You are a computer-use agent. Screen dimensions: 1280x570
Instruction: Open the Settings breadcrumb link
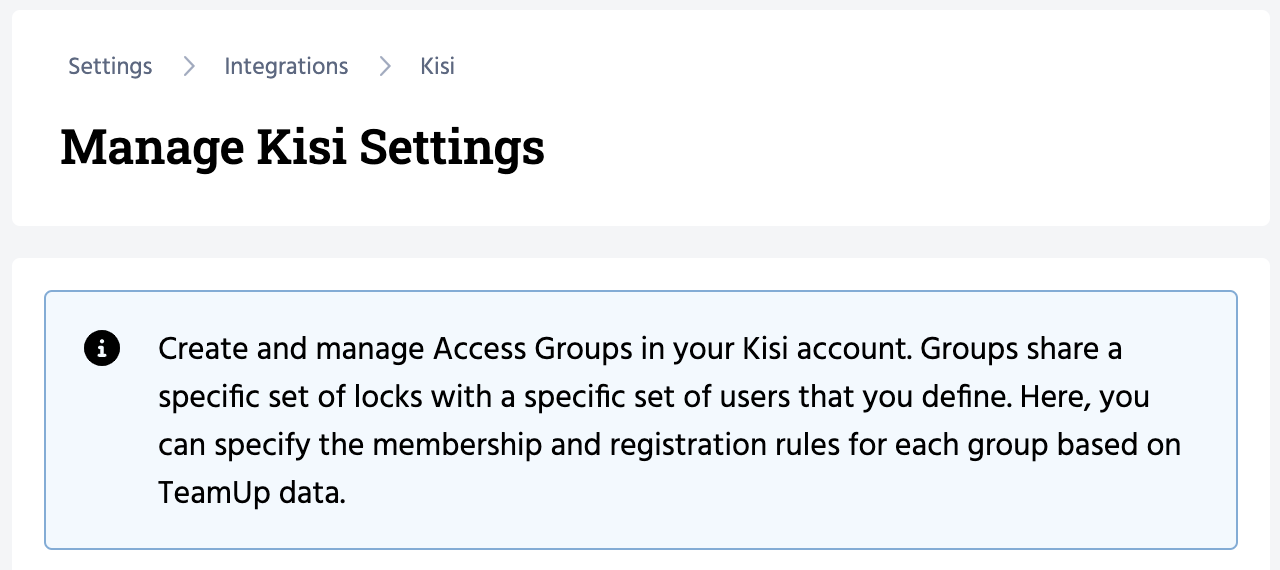pos(110,67)
